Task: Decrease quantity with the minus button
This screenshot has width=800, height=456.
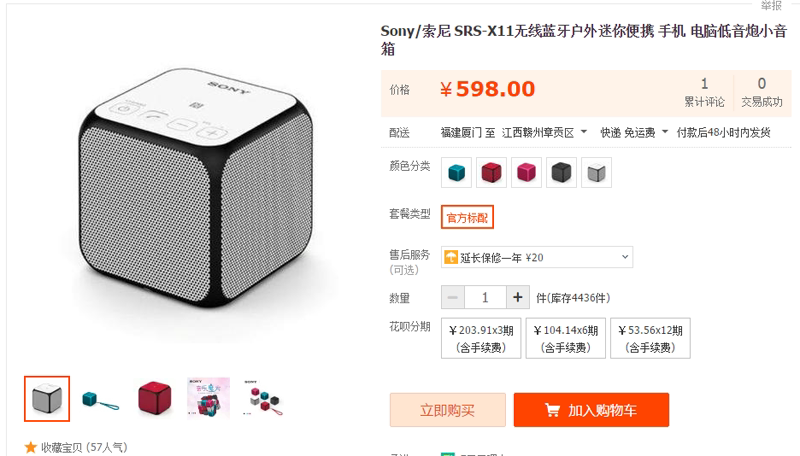Action: (453, 297)
